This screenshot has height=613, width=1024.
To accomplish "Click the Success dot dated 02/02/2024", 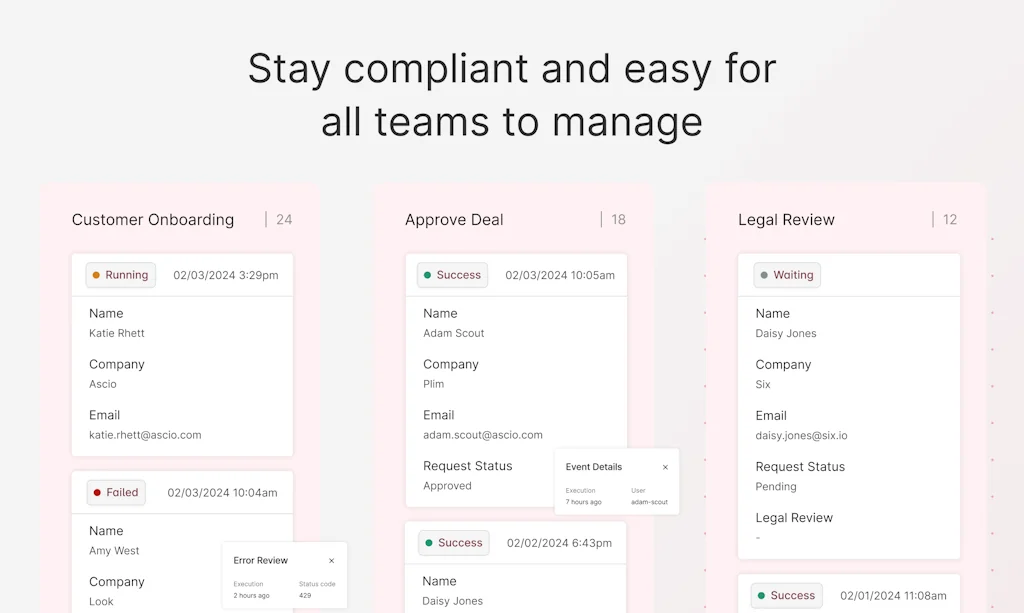I will click(x=431, y=542).
